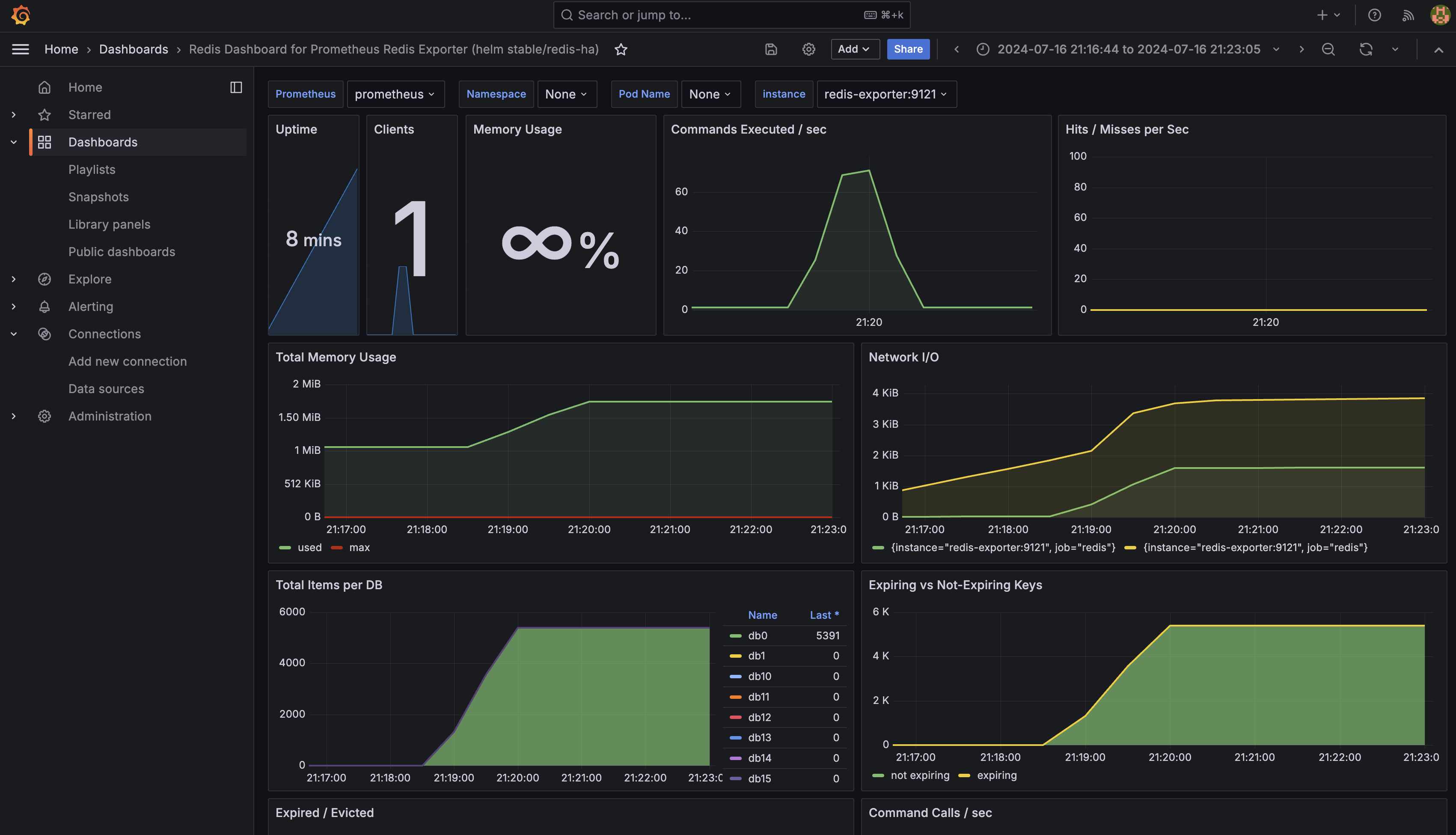Image resolution: width=1456 pixels, height=835 pixels.
Task: Toggle the hamburger navigation menu
Action: (21, 49)
